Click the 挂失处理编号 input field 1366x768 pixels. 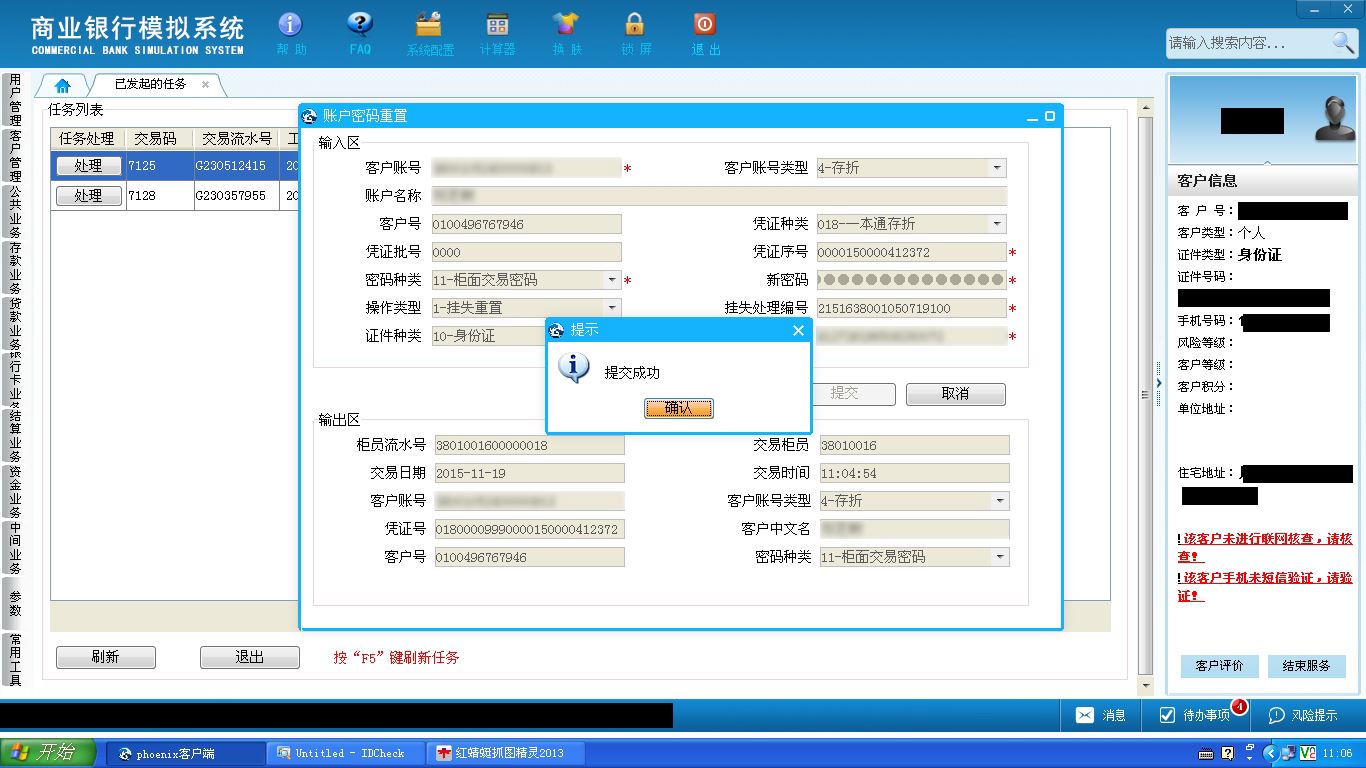(x=911, y=308)
